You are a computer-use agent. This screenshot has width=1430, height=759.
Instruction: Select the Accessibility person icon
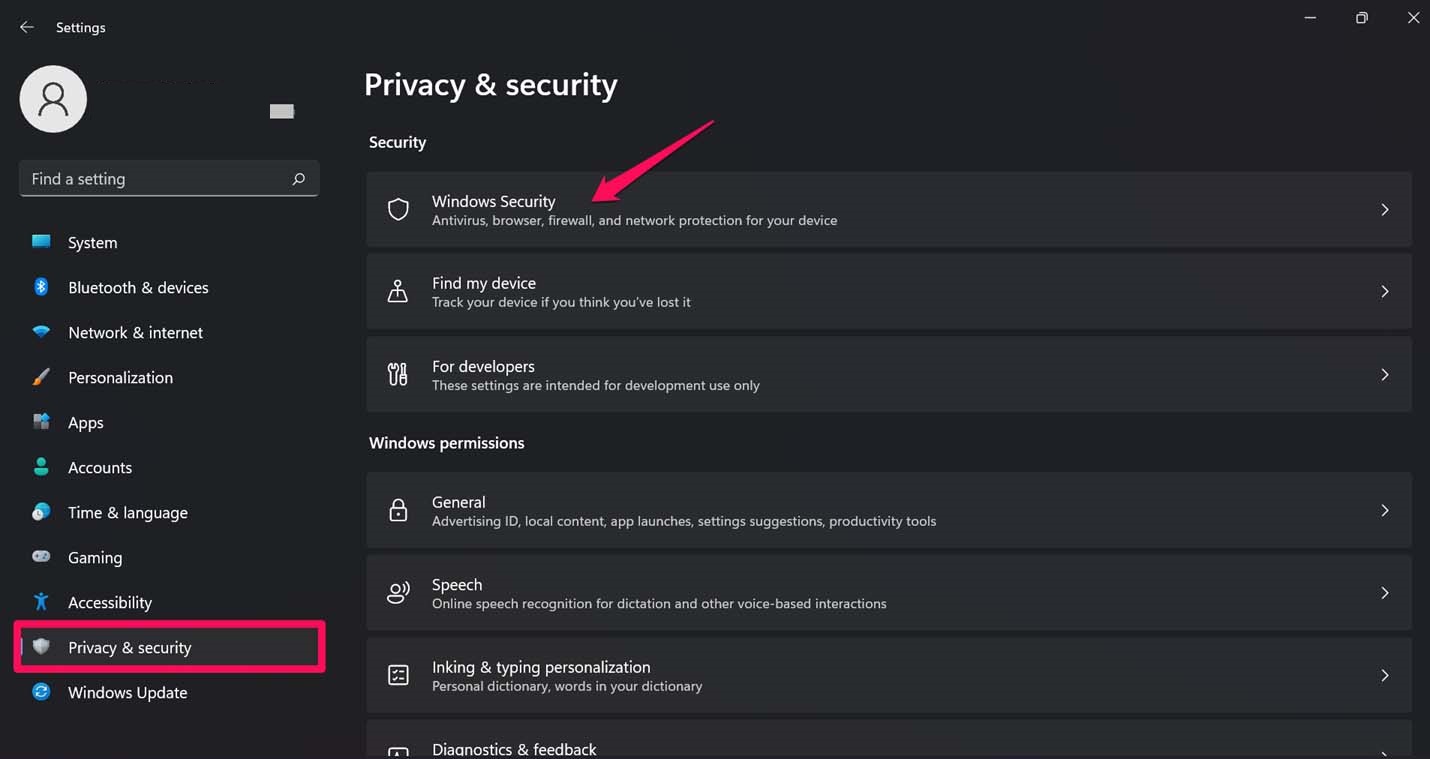(41, 602)
